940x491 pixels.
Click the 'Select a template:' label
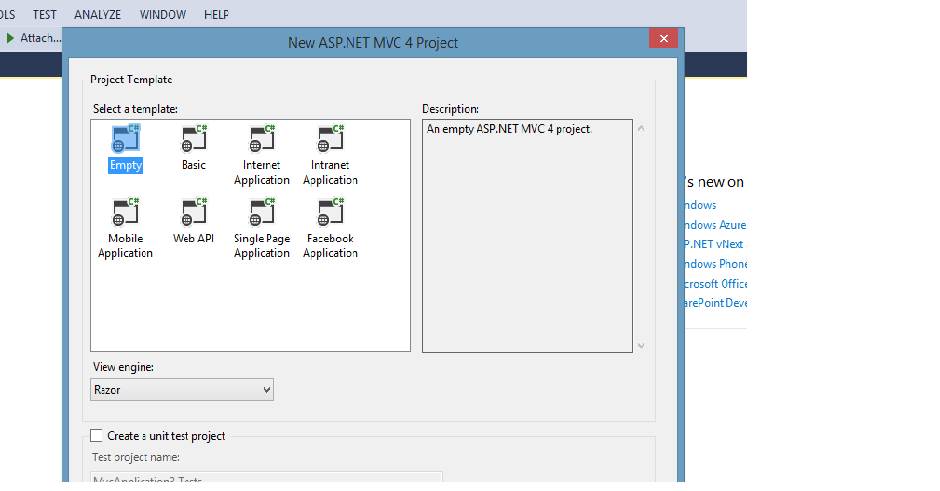tap(135, 109)
